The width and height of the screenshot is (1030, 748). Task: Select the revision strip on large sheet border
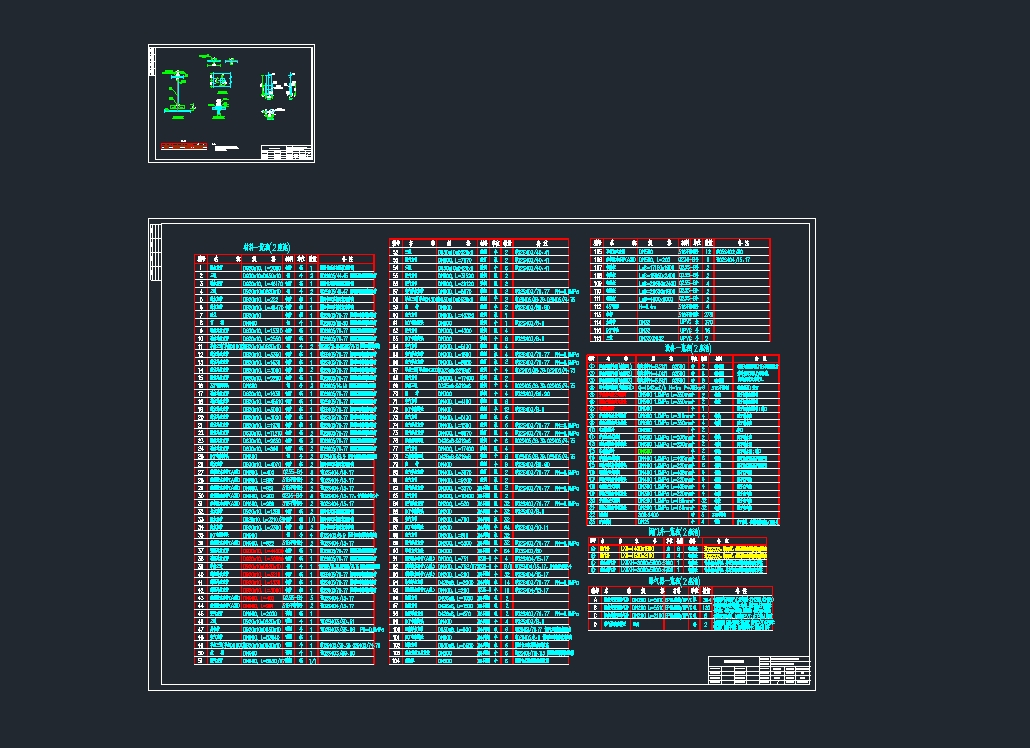[156, 252]
